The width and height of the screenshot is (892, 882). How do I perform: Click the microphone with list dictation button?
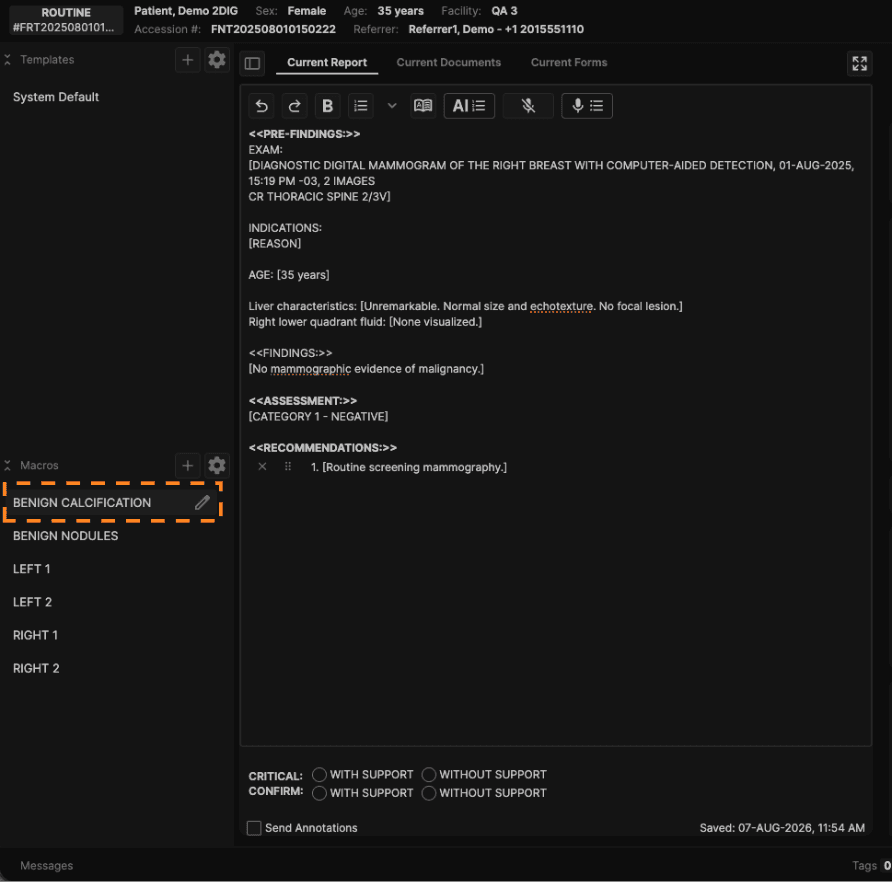click(587, 106)
